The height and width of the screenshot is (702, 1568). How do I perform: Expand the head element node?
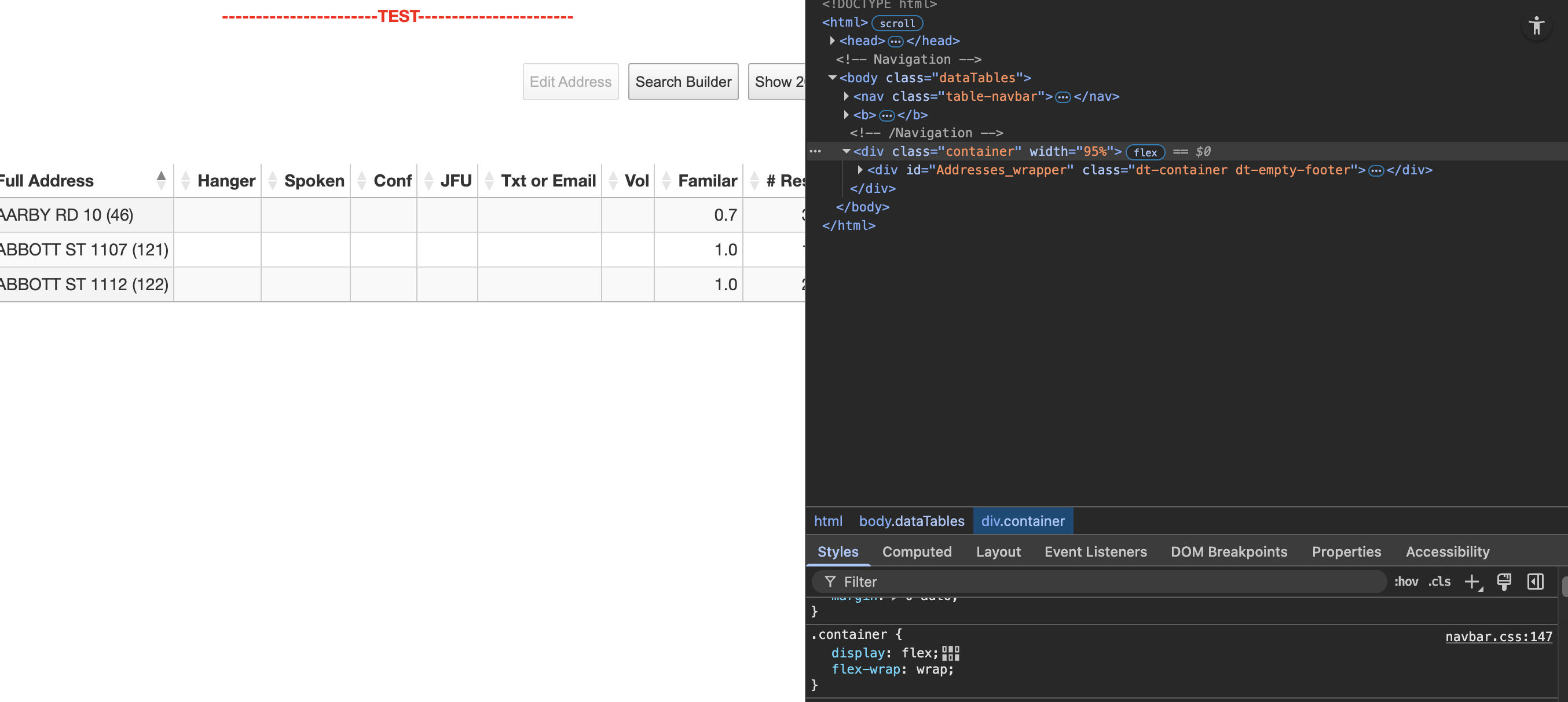point(832,41)
